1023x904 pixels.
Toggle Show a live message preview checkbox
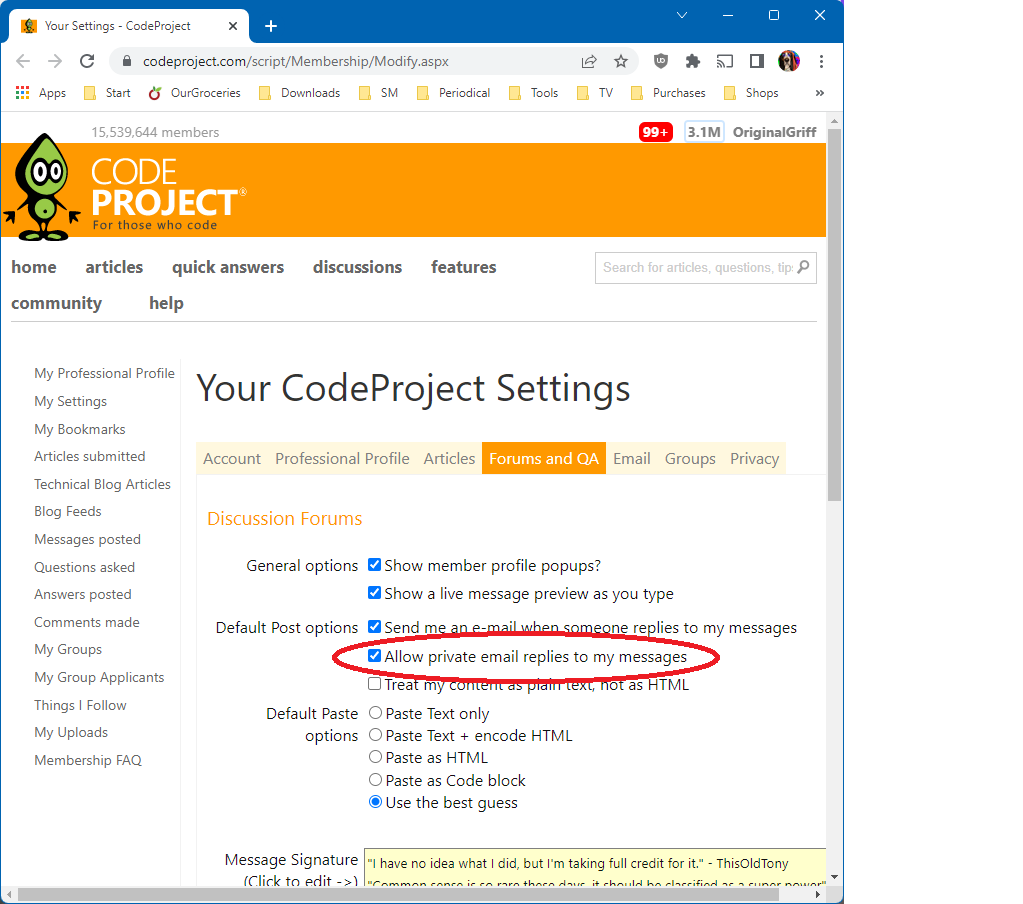pyautogui.click(x=374, y=593)
